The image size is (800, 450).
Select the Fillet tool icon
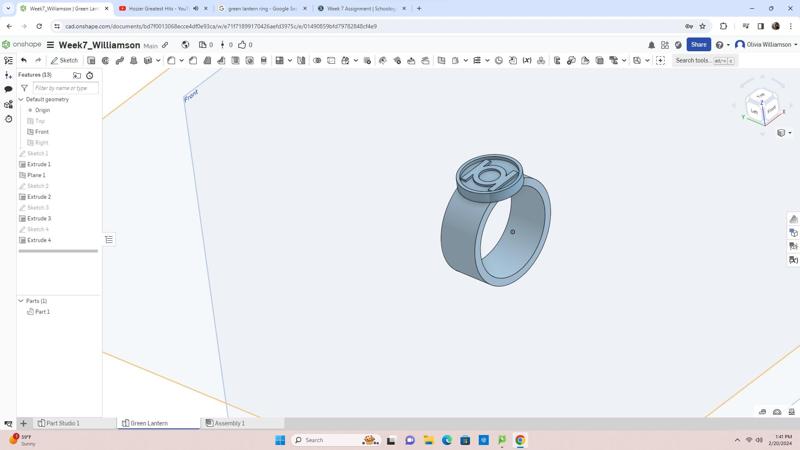point(171,60)
